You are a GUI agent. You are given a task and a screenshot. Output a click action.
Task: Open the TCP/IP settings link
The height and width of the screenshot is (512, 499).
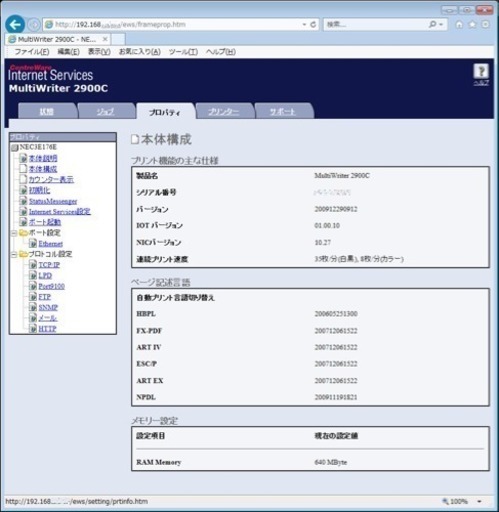point(49,265)
